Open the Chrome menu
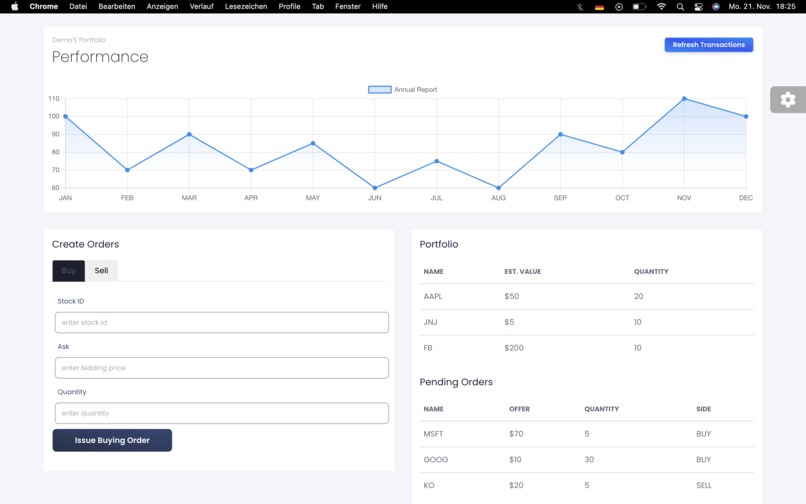Screen dimensions: 806x504 tap(44, 7)
